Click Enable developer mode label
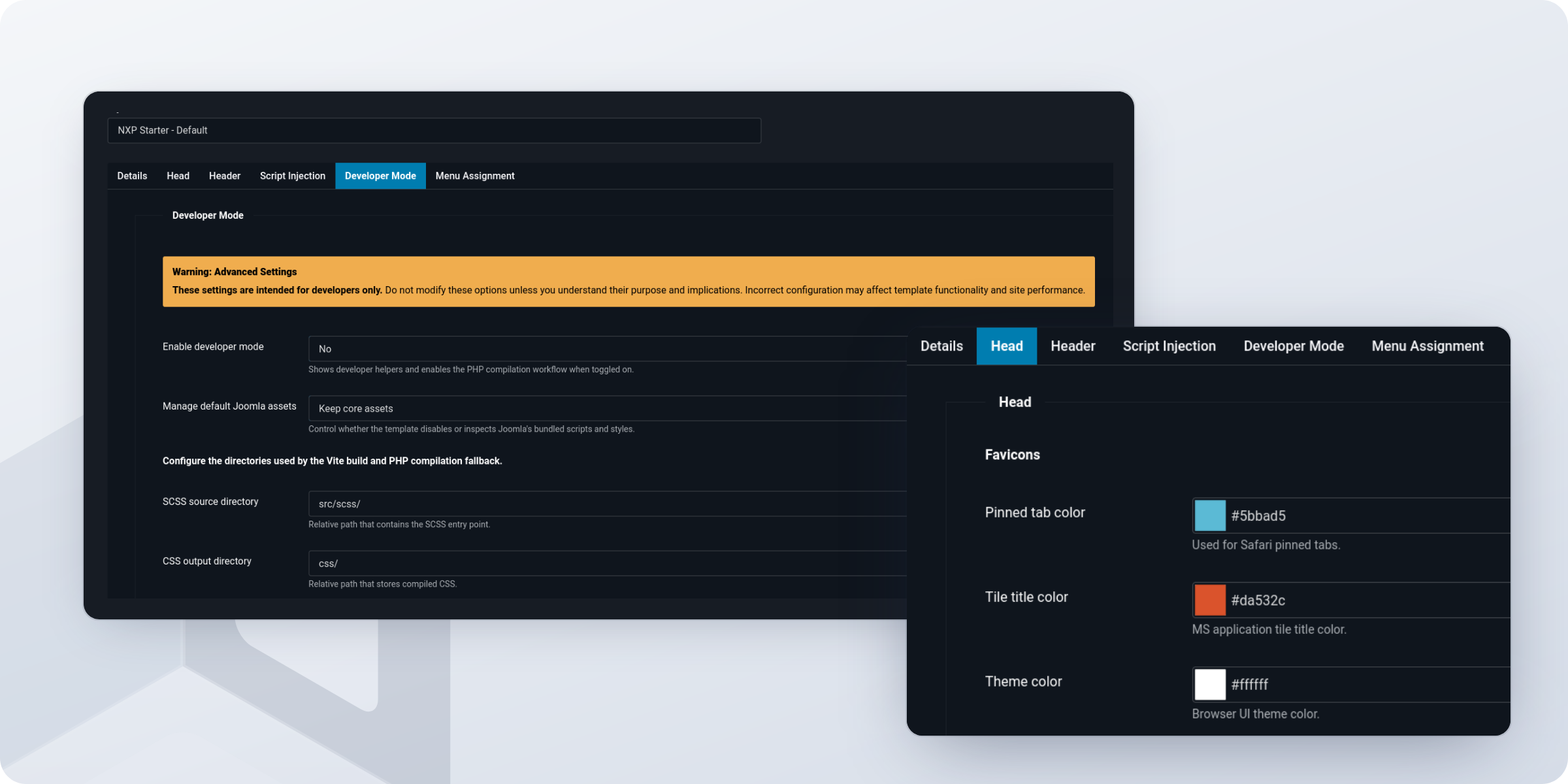Image resolution: width=1568 pixels, height=784 pixels. [213, 346]
